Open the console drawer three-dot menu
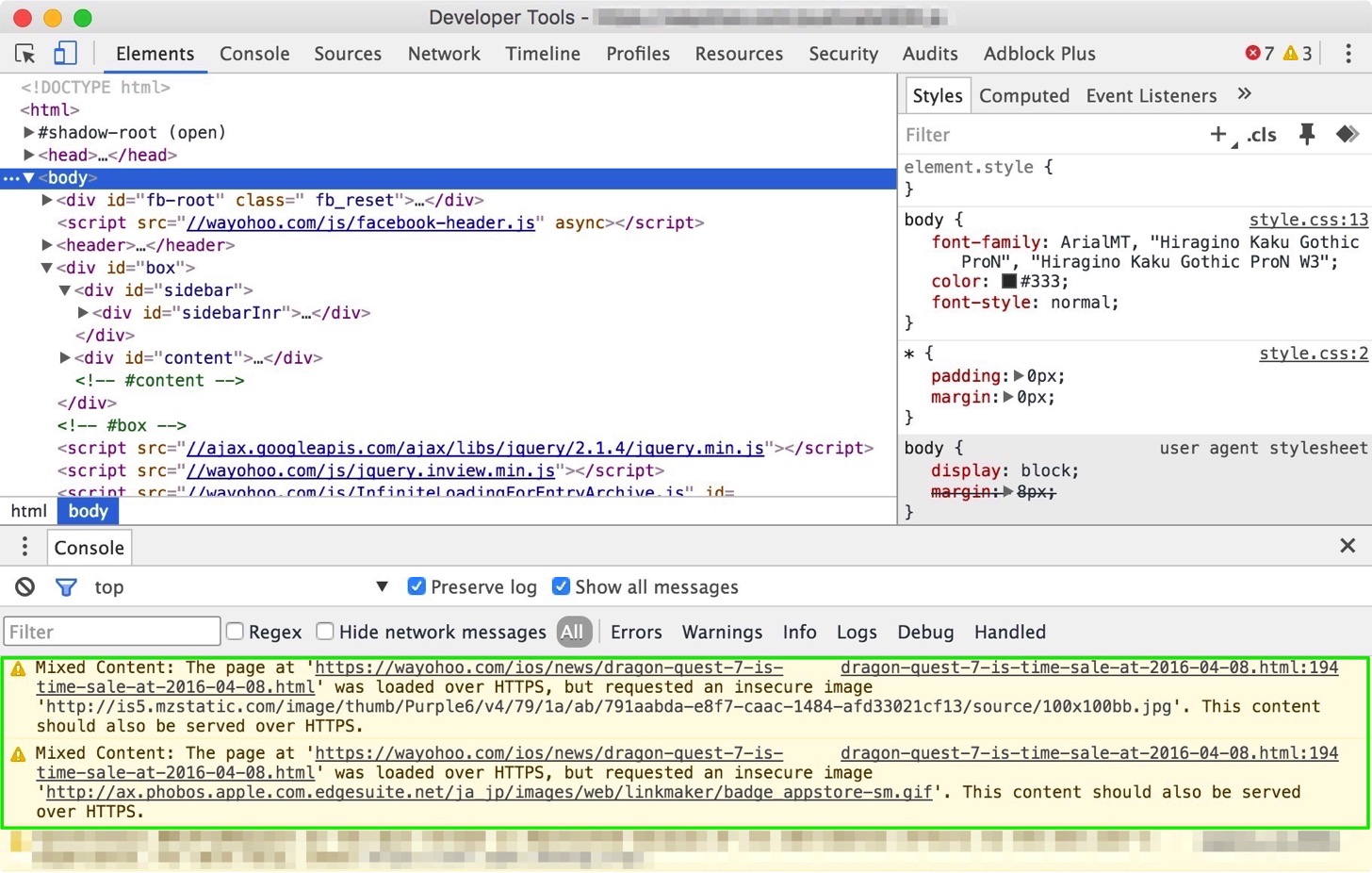The width and height of the screenshot is (1372, 873). 24,547
